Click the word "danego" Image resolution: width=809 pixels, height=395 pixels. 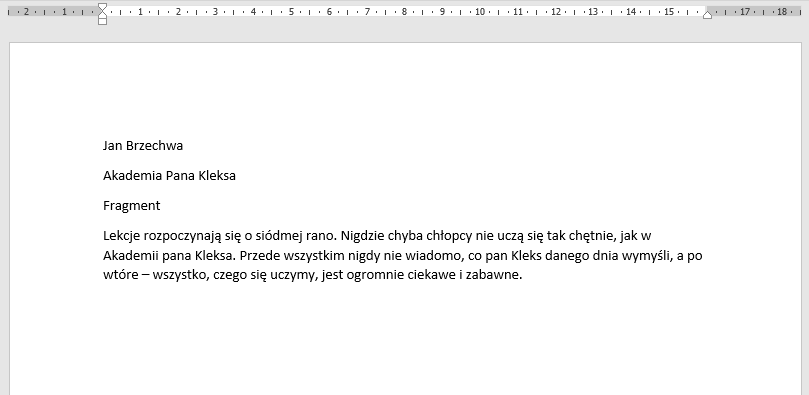click(567, 256)
